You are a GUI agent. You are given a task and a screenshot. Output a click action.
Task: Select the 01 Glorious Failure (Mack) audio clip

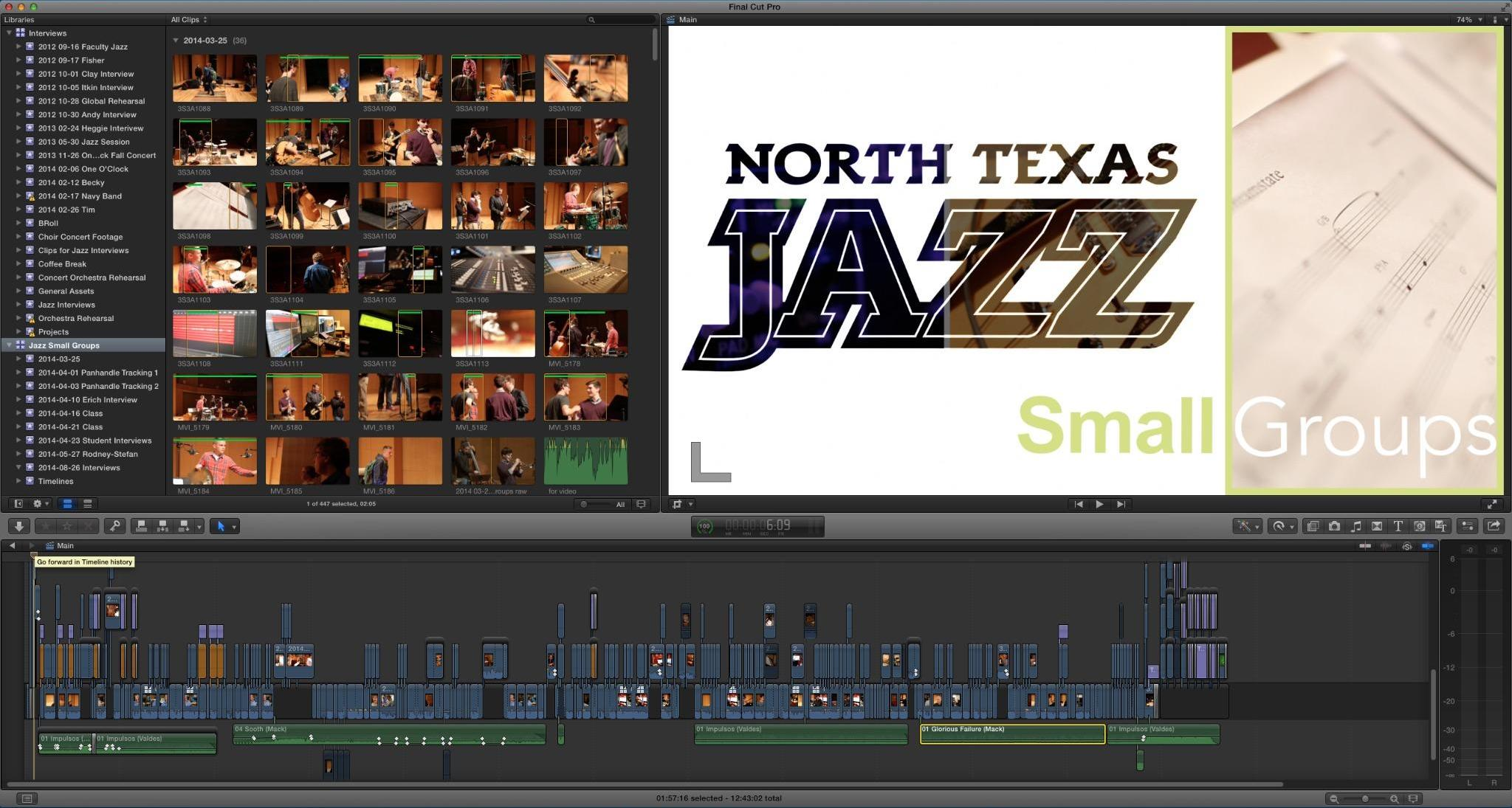click(x=1012, y=733)
